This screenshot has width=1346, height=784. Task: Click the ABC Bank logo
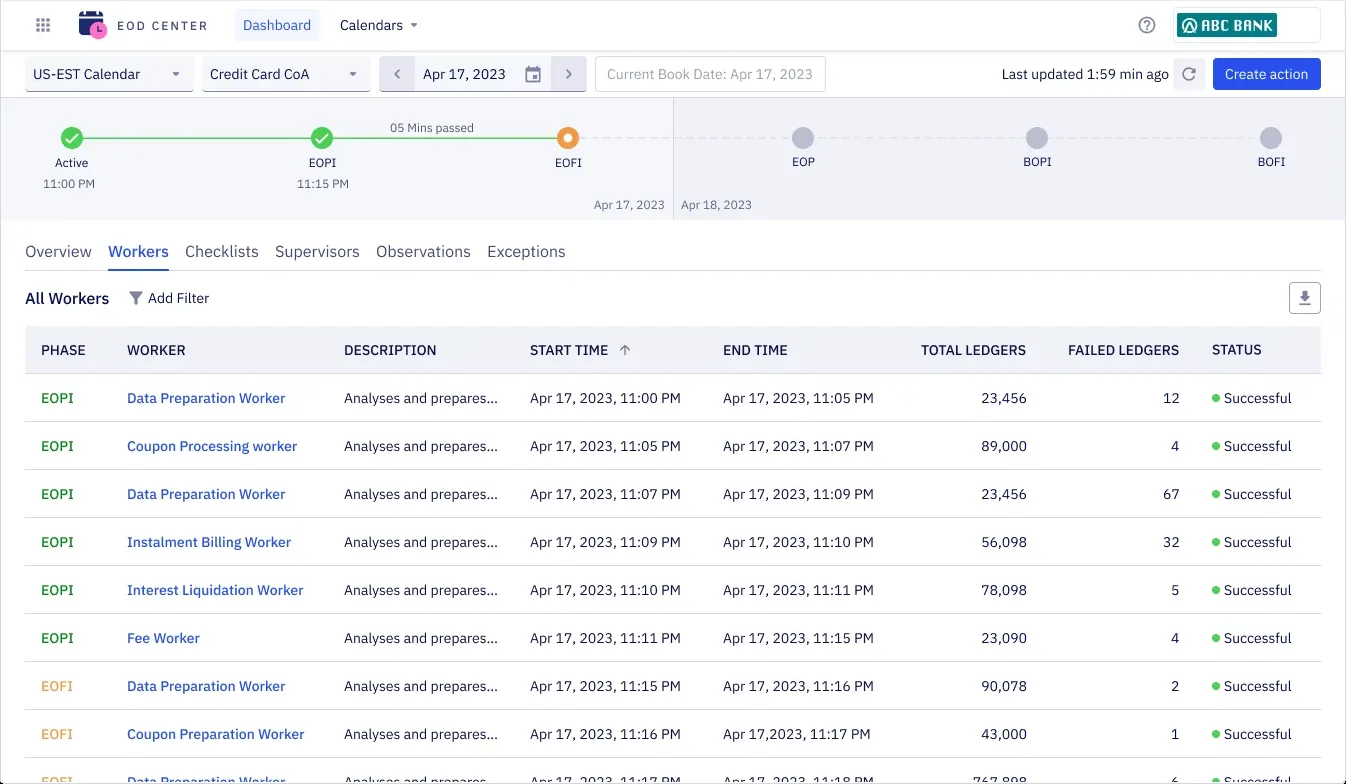pyautogui.click(x=1227, y=25)
